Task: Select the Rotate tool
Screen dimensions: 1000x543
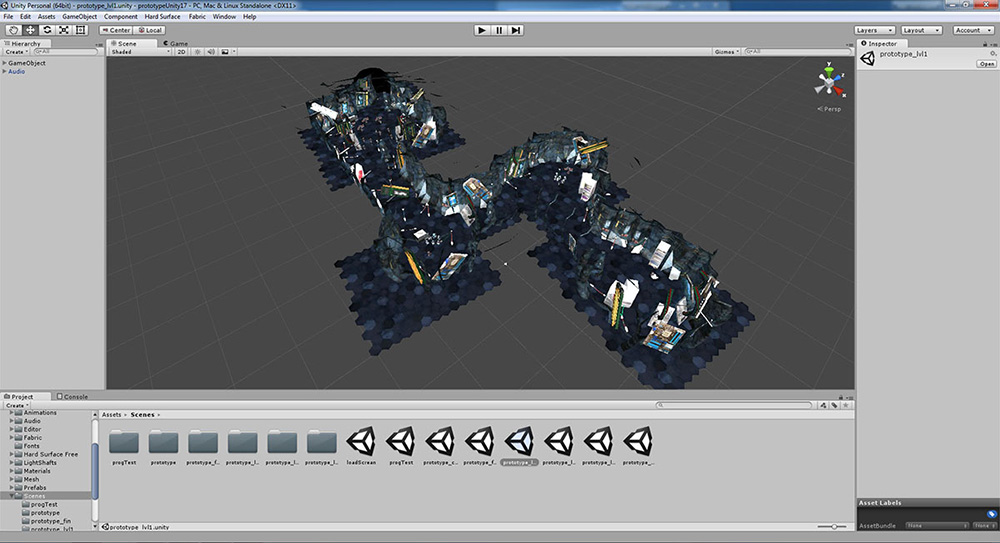Action: tap(47, 30)
